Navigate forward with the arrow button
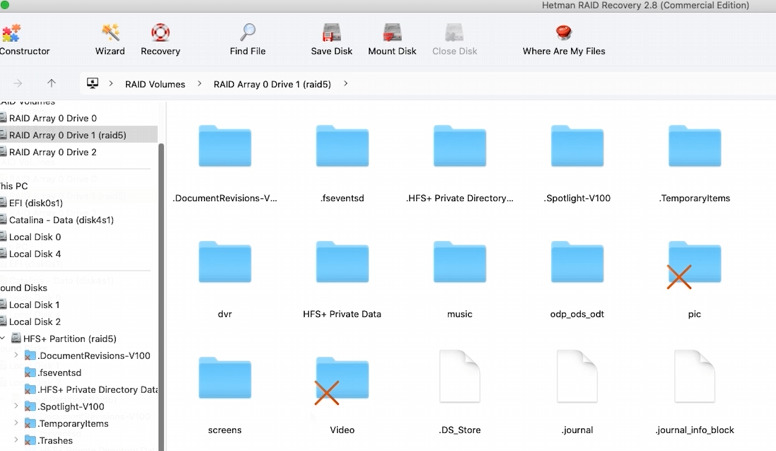This screenshot has height=451, width=776. (x=17, y=84)
